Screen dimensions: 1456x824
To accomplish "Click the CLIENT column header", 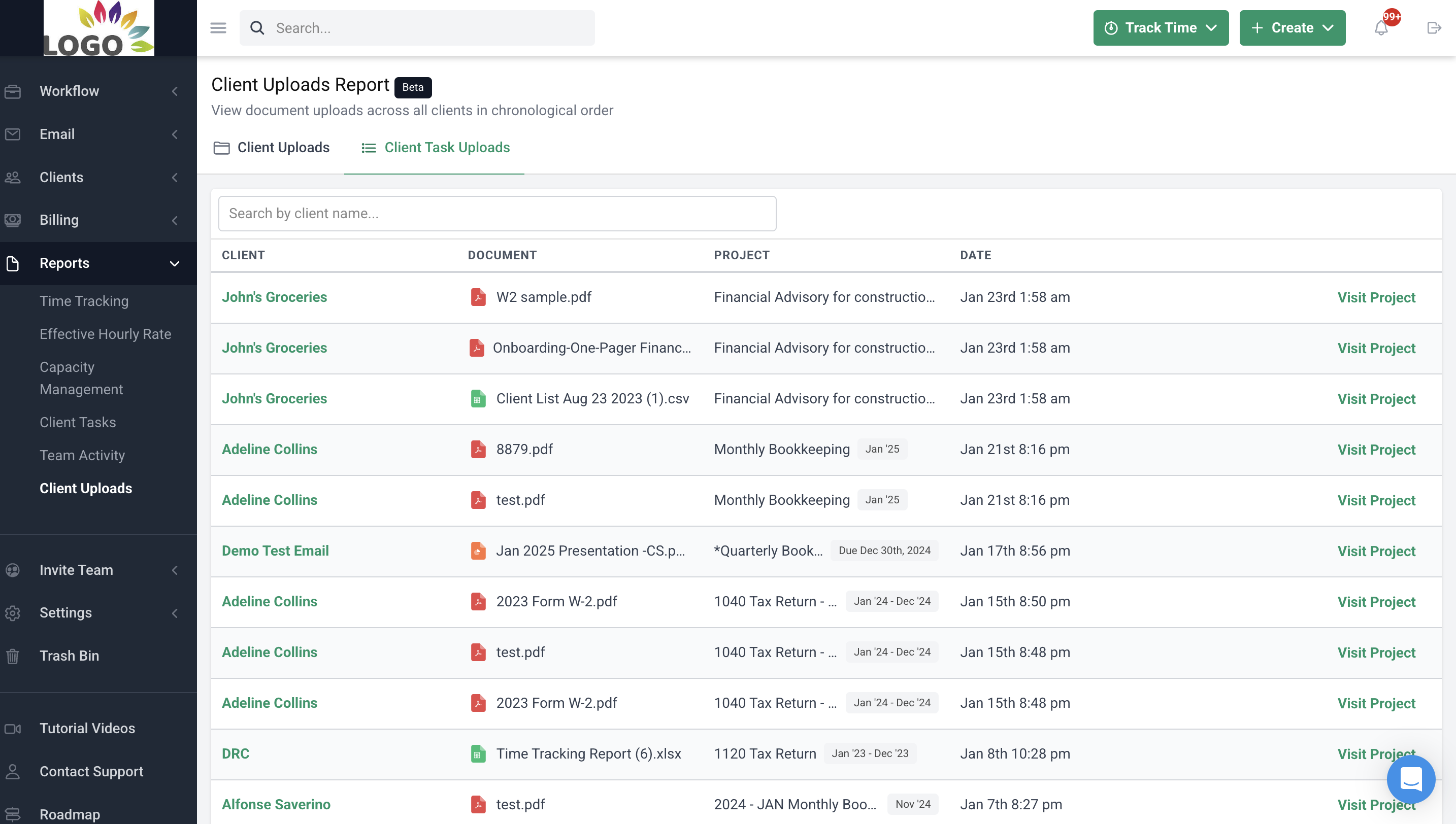I will coord(243,255).
